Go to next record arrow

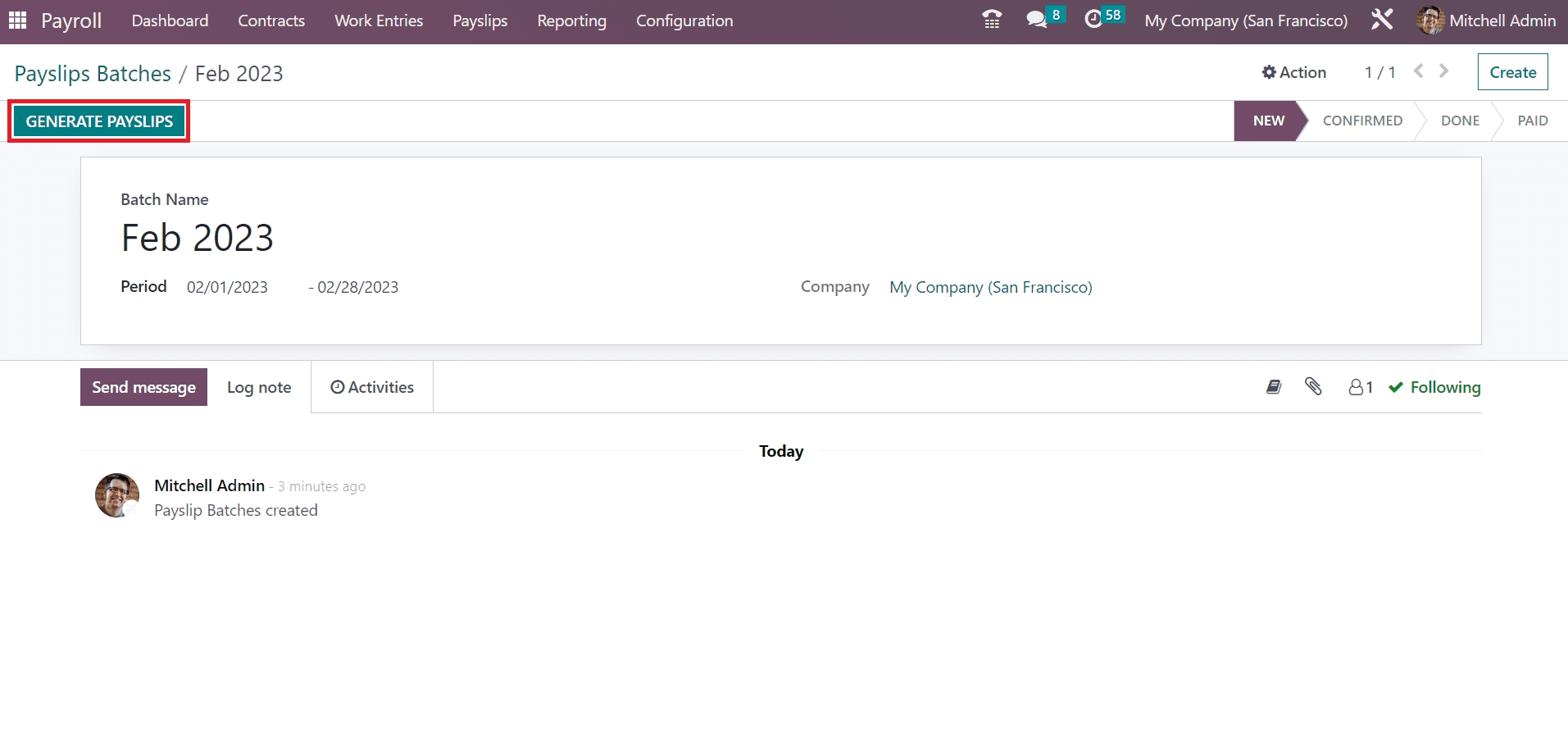pyautogui.click(x=1444, y=71)
